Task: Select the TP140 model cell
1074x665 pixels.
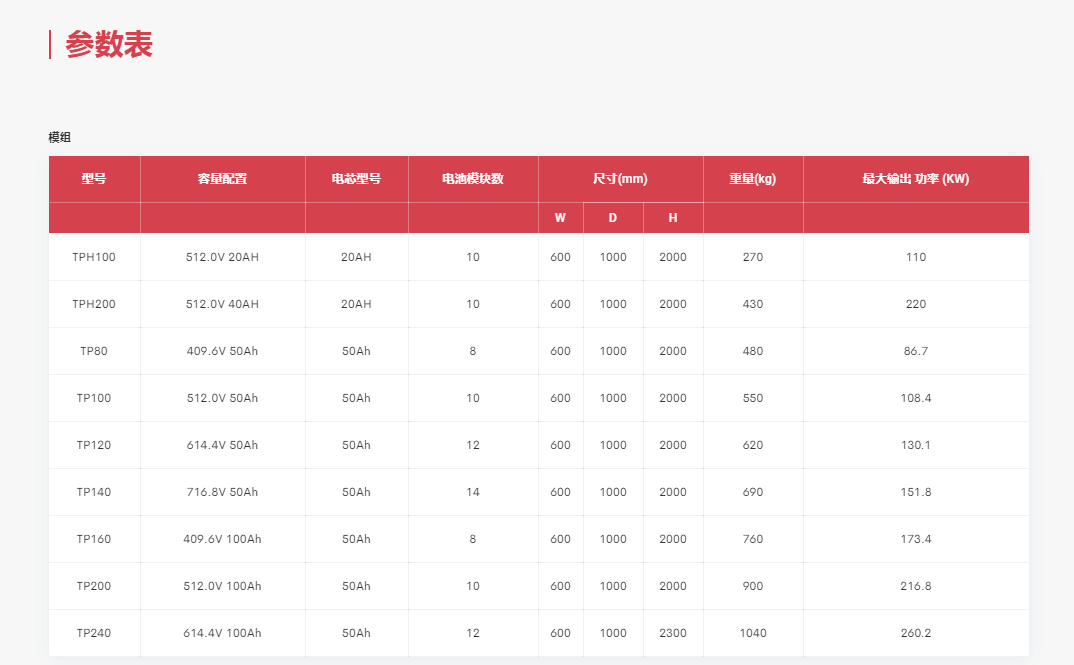Action: [94, 492]
